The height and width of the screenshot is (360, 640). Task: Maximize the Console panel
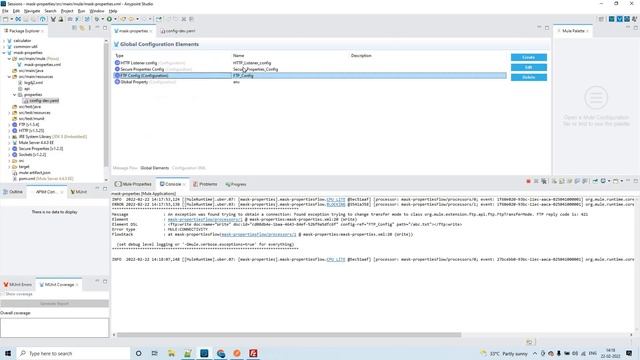pos(636,181)
